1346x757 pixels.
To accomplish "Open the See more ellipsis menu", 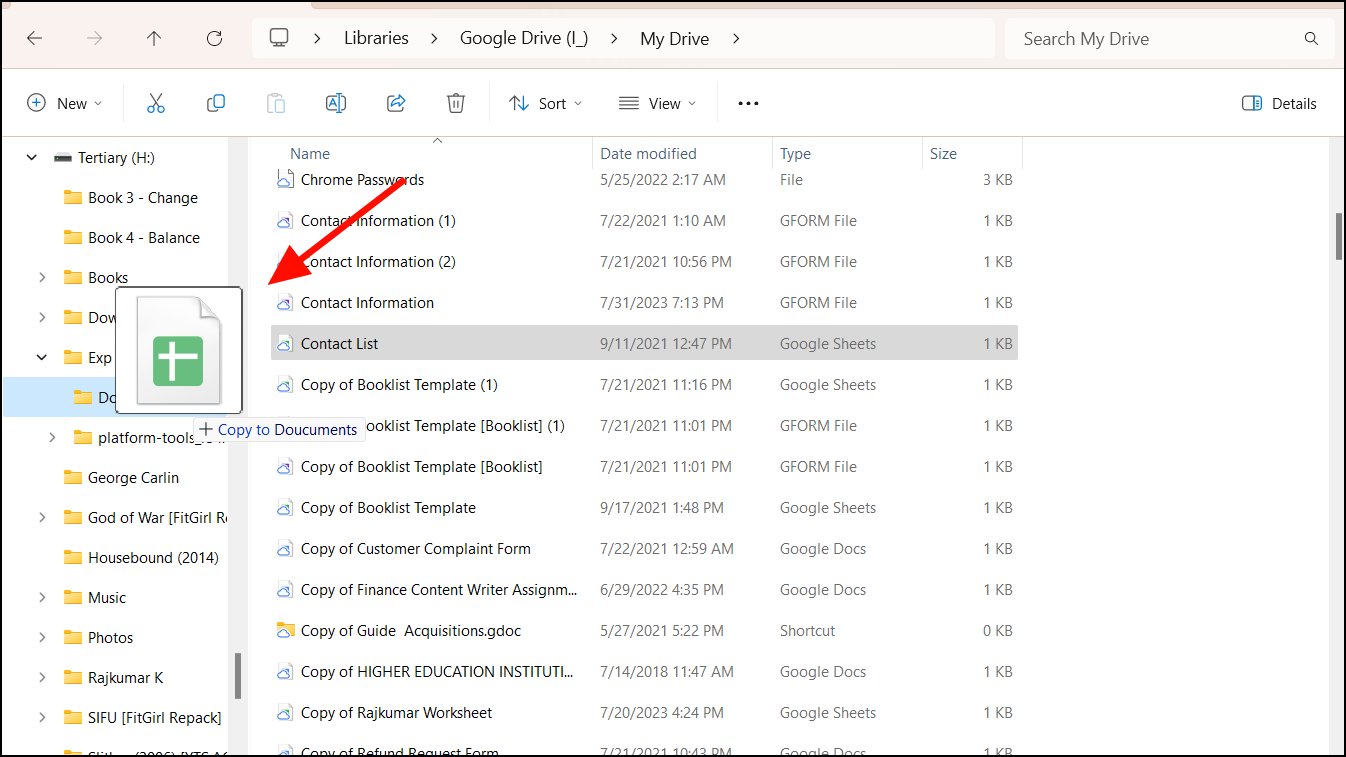I will pyautogui.click(x=747, y=103).
